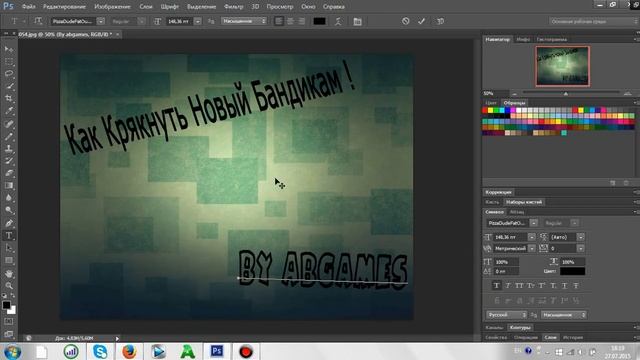Toggle Faux Bold in Character panel
640x360 pixels.
coord(497,286)
